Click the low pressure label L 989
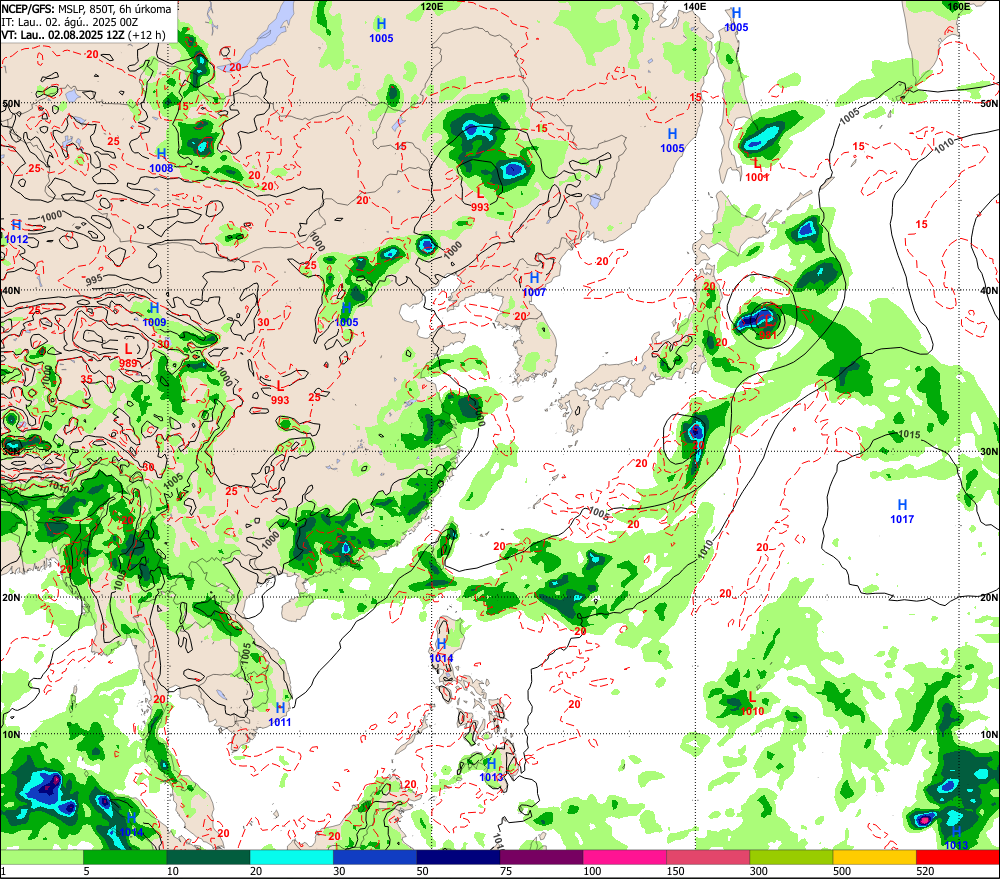This screenshot has height=879, width=1000. point(128,356)
